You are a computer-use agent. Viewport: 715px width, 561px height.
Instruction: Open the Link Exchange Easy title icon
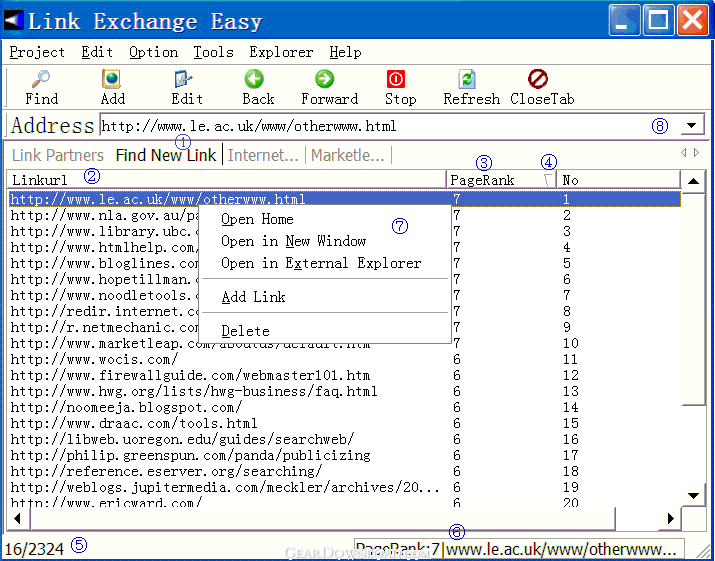[14, 20]
